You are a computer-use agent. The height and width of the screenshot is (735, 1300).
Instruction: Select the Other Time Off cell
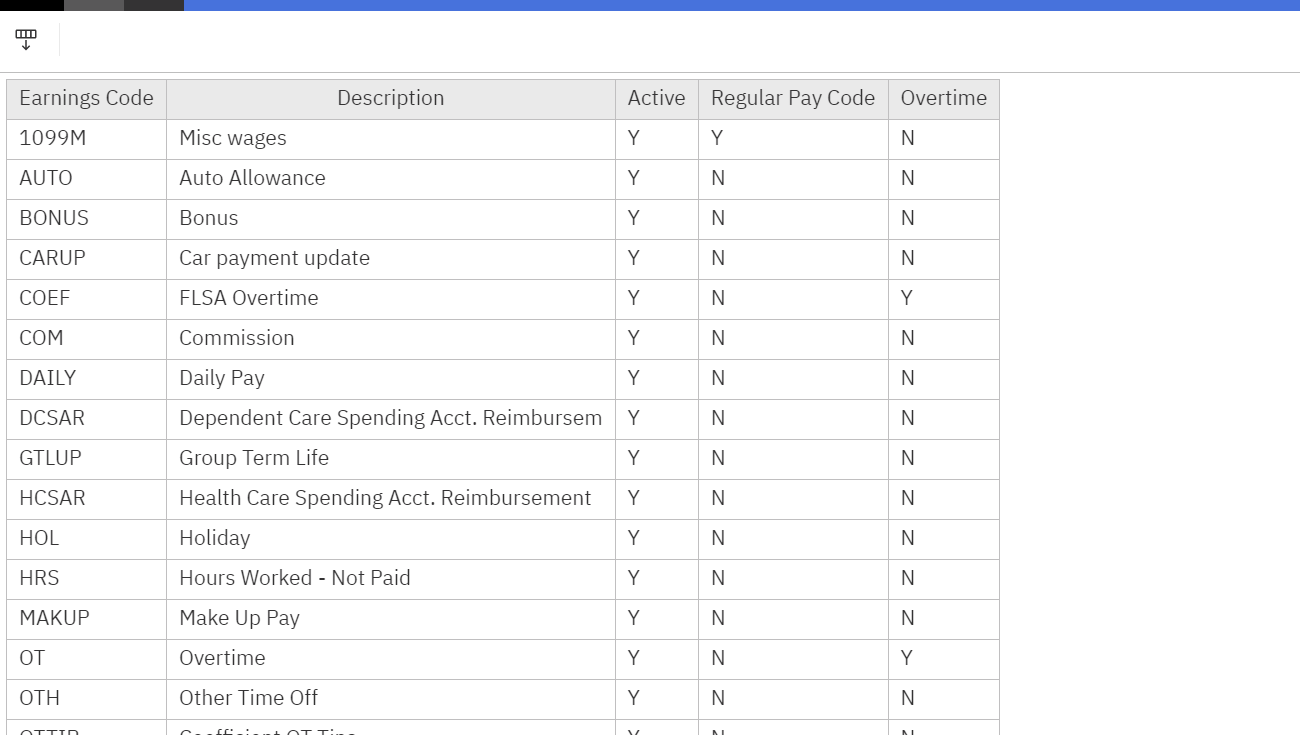click(391, 699)
